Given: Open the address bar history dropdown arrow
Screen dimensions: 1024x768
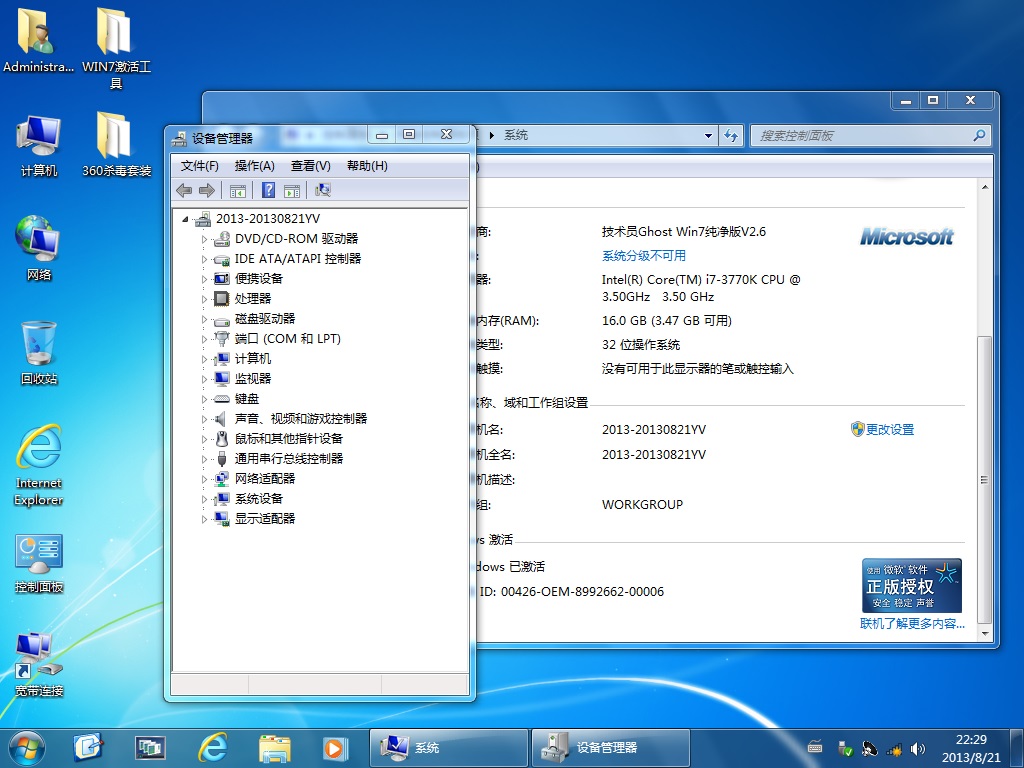Looking at the screenshot, I should click(x=708, y=136).
